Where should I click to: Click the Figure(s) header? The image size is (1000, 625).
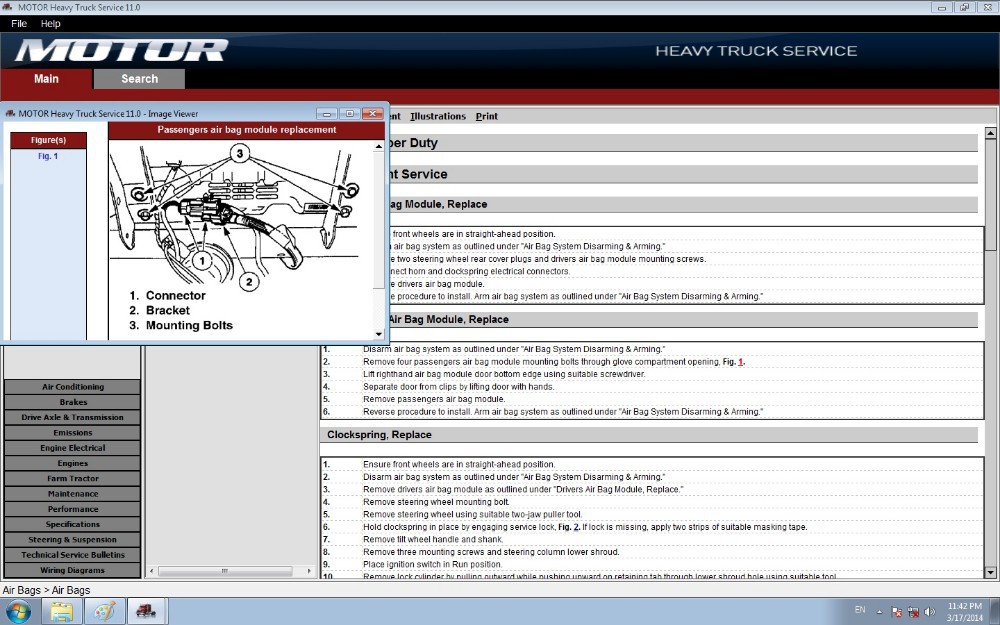[x=48, y=140]
